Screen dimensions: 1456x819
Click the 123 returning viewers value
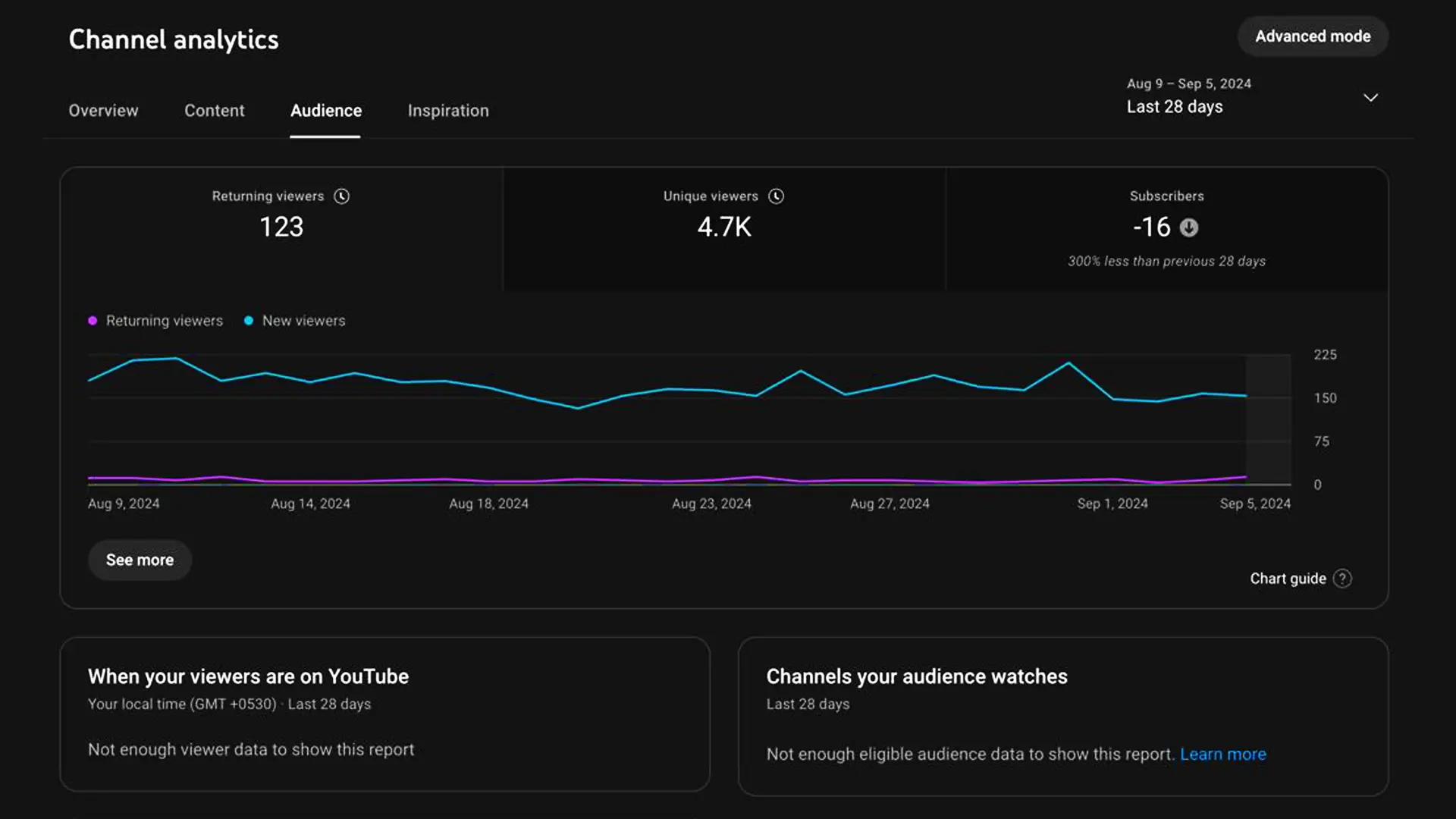(281, 227)
